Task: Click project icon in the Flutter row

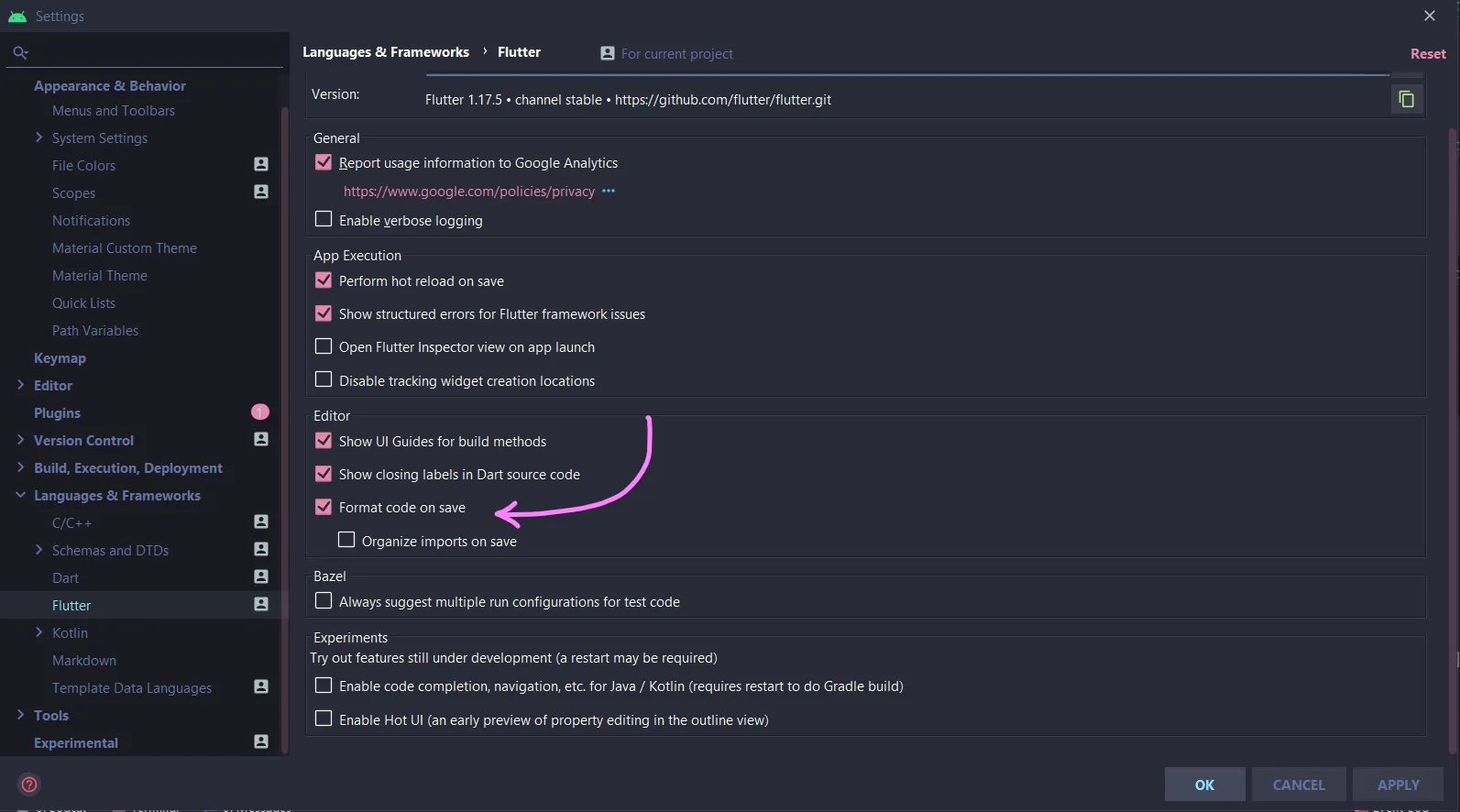Action: [x=261, y=604]
